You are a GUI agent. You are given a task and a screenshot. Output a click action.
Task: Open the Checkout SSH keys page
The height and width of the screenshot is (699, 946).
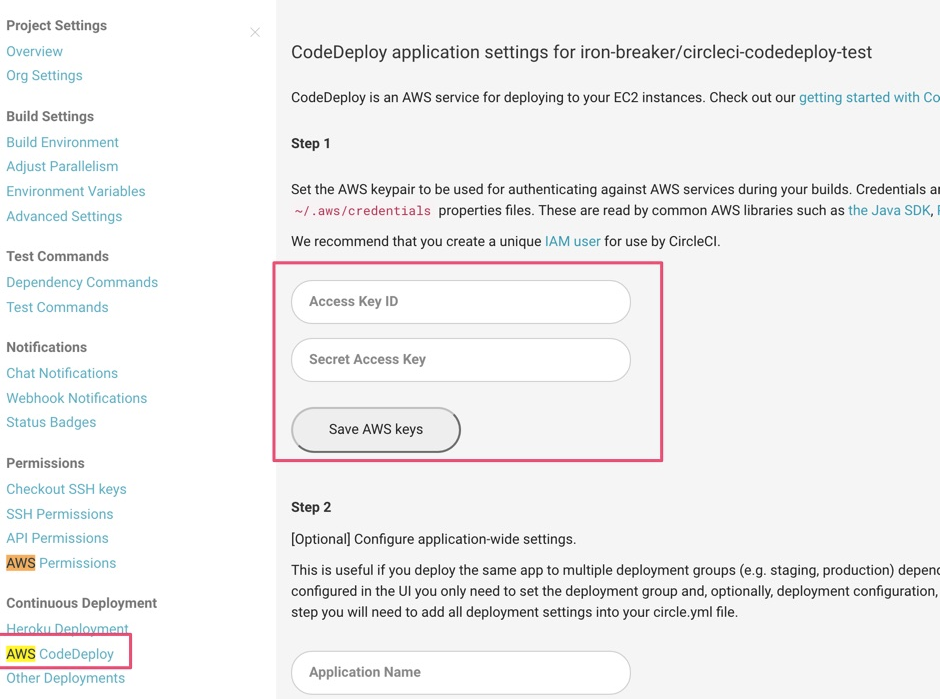click(x=66, y=489)
